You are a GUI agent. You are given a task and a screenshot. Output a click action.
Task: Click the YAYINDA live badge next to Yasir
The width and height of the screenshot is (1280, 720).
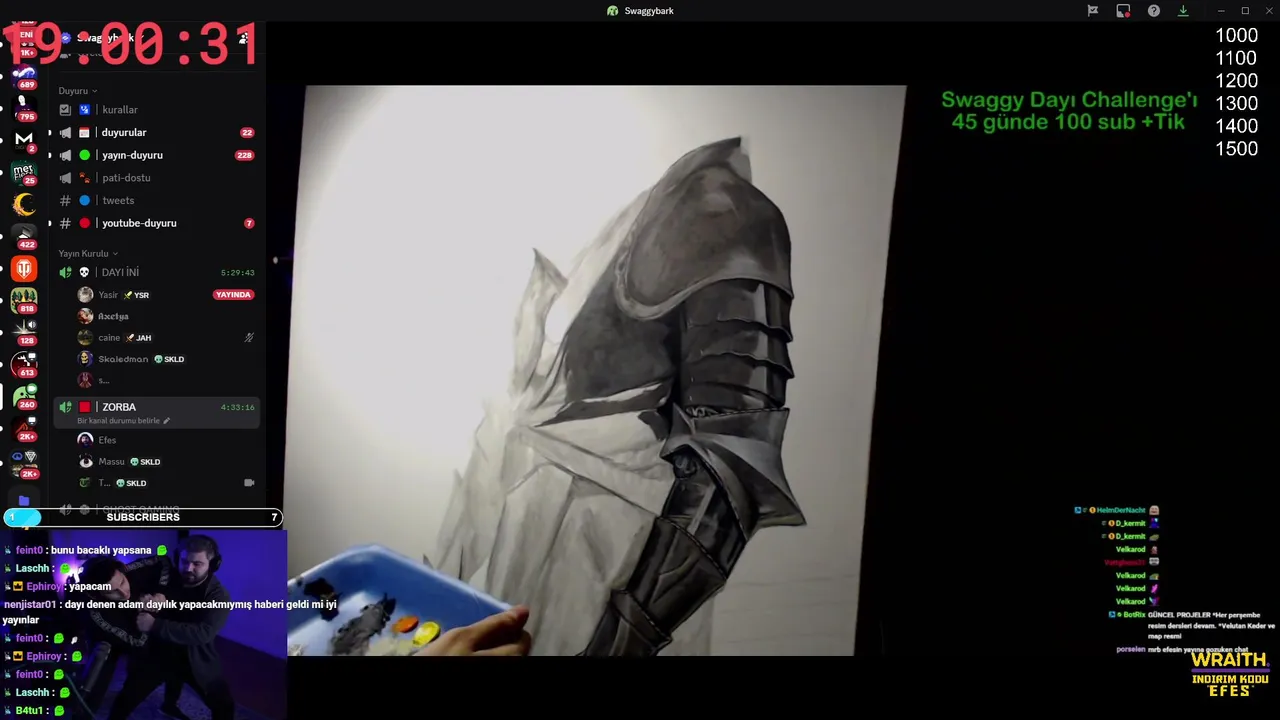pos(233,295)
